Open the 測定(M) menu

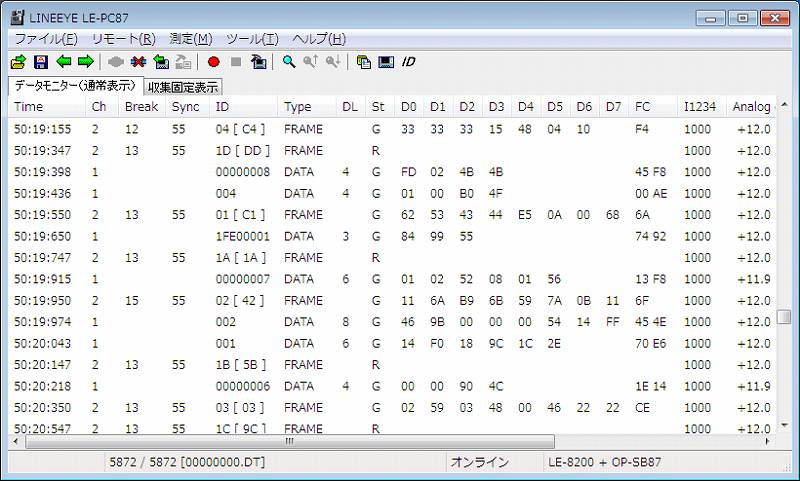coord(191,39)
